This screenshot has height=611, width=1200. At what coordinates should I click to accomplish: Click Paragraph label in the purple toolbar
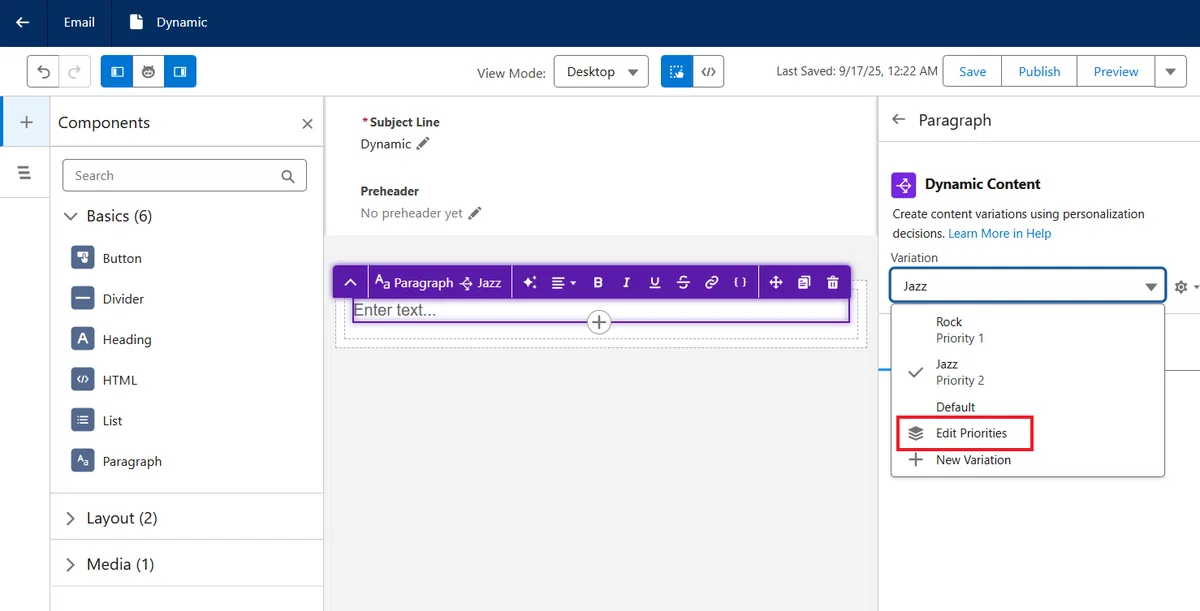point(414,283)
